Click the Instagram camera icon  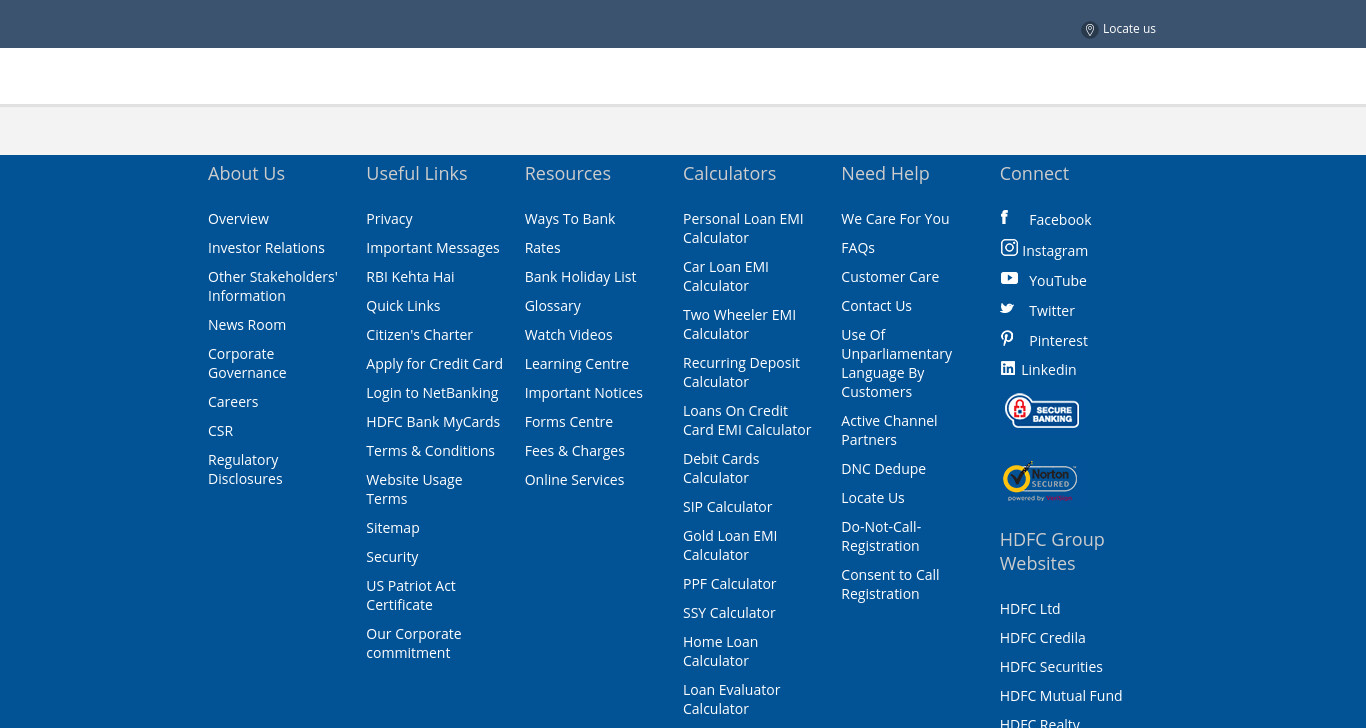coord(1009,247)
